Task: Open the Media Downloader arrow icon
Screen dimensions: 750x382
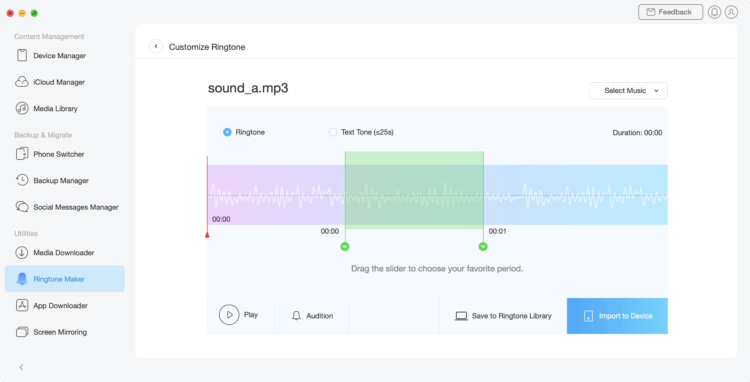Action: tap(22, 252)
